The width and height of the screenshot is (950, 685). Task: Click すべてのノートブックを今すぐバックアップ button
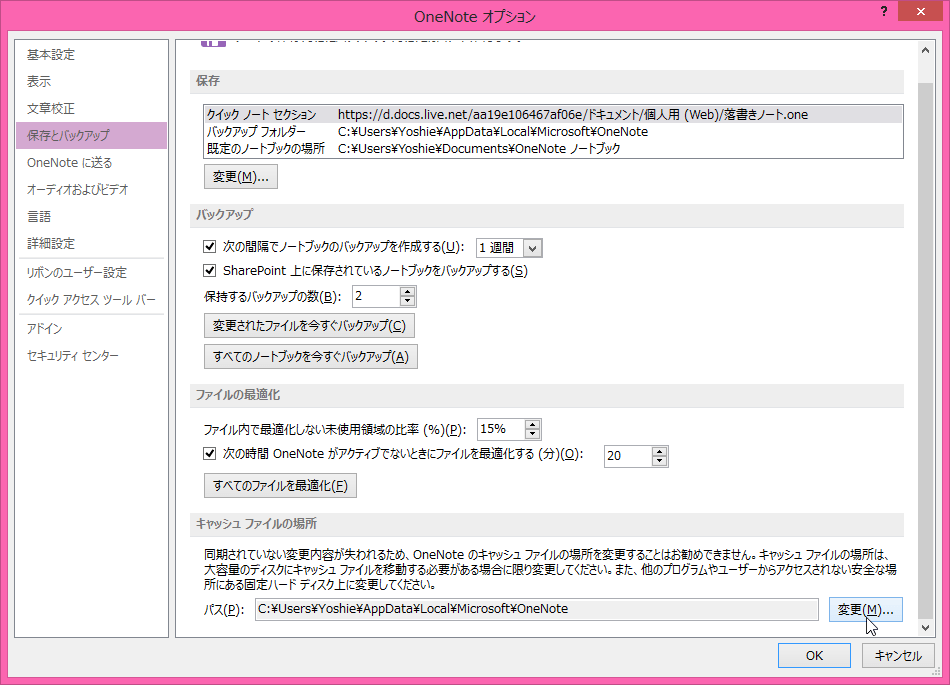point(311,357)
